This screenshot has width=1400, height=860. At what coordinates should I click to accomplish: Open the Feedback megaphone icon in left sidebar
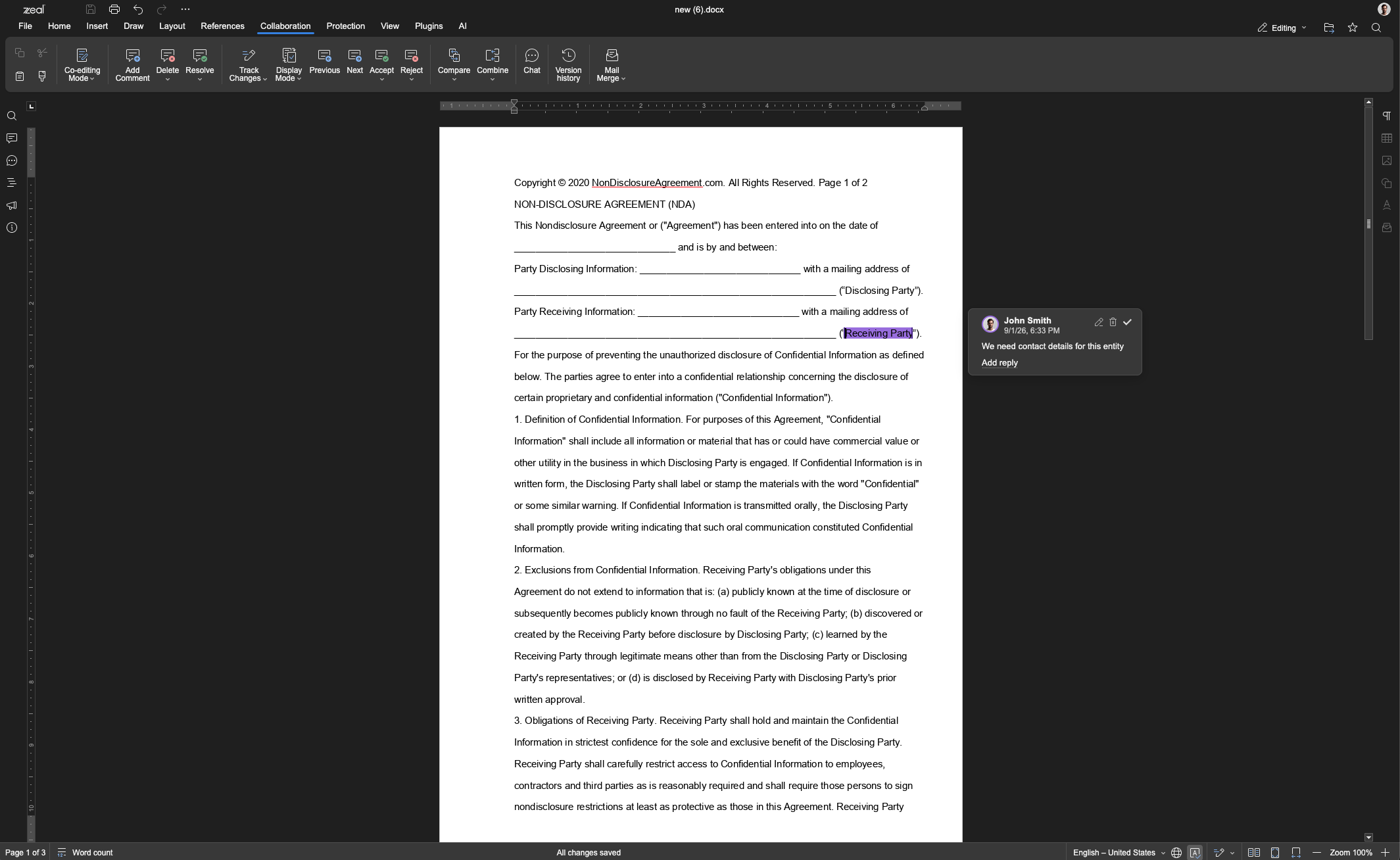click(x=11, y=205)
